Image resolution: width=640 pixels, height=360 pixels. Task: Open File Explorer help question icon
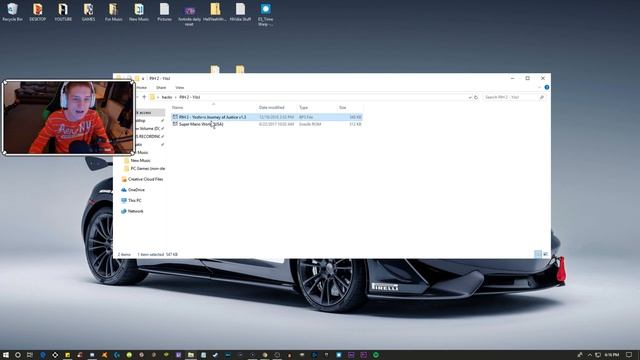[547, 87]
